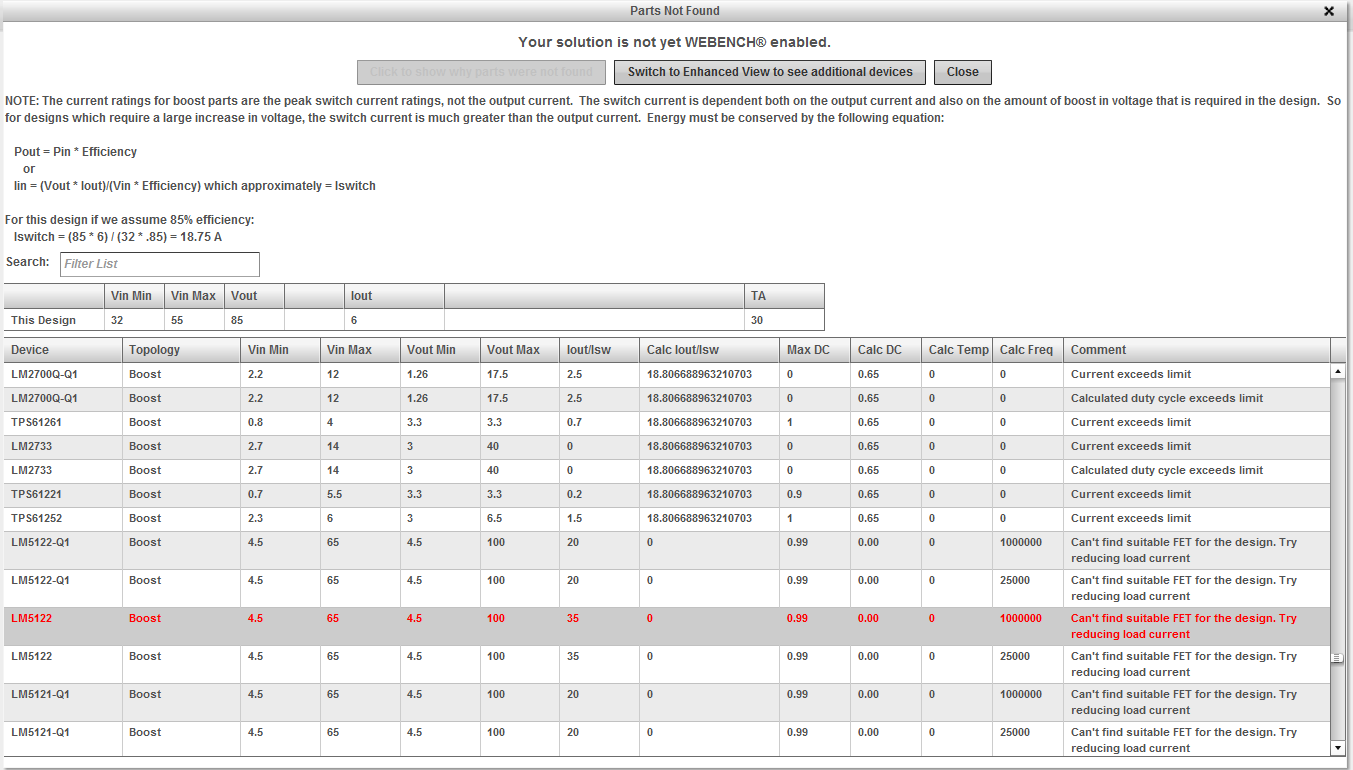Click the device table scrollbar thumb
The width and height of the screenshot is (1353, 770).
[1338, 657]
